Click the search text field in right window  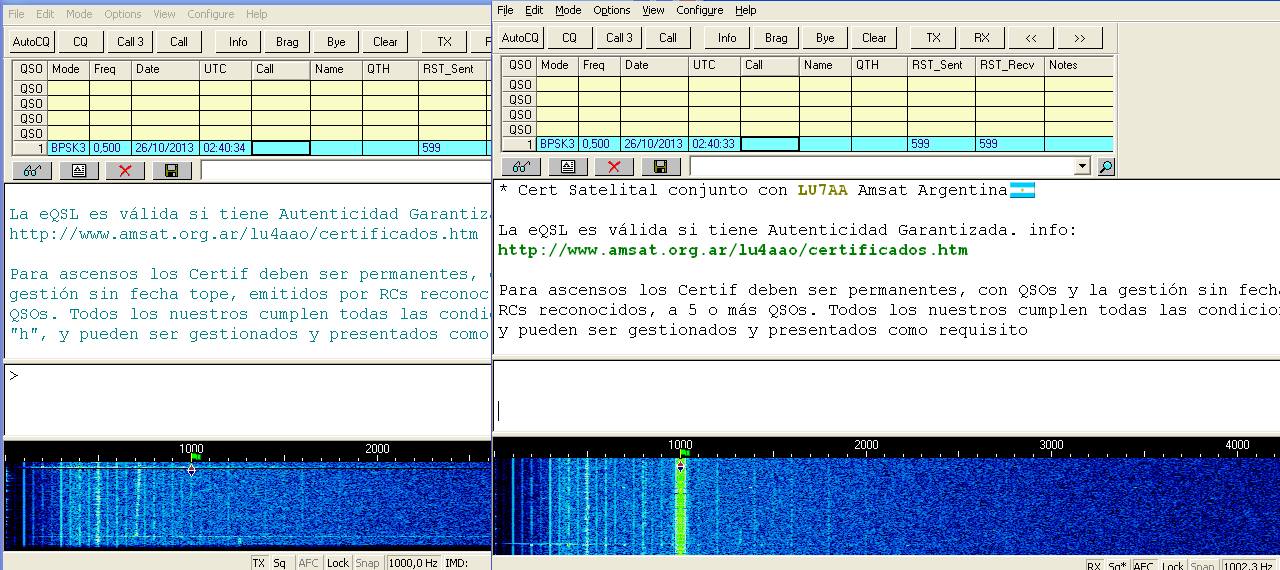pyautogui.click(x=881, y=167)
